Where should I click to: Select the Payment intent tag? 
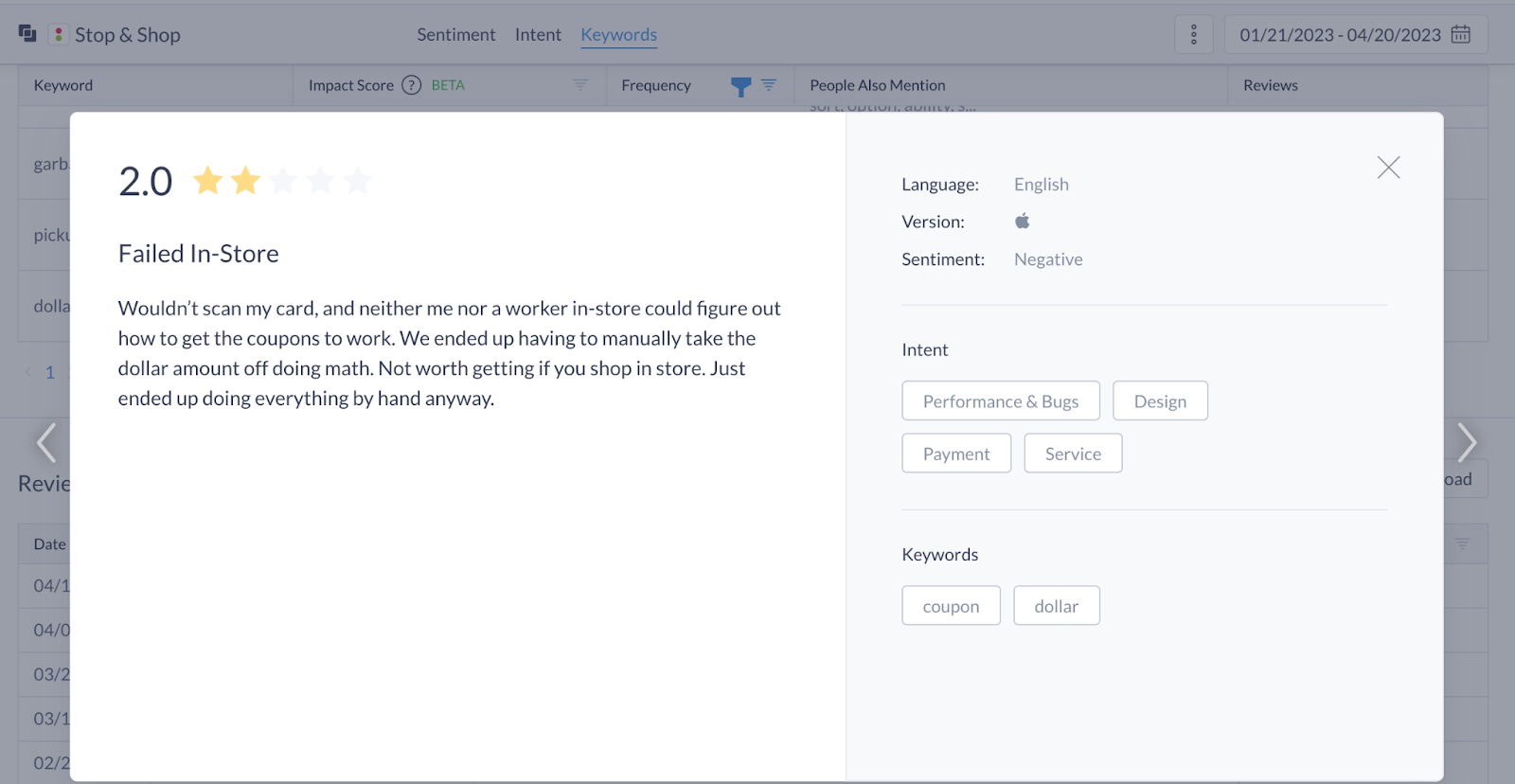tap(956, 454)
